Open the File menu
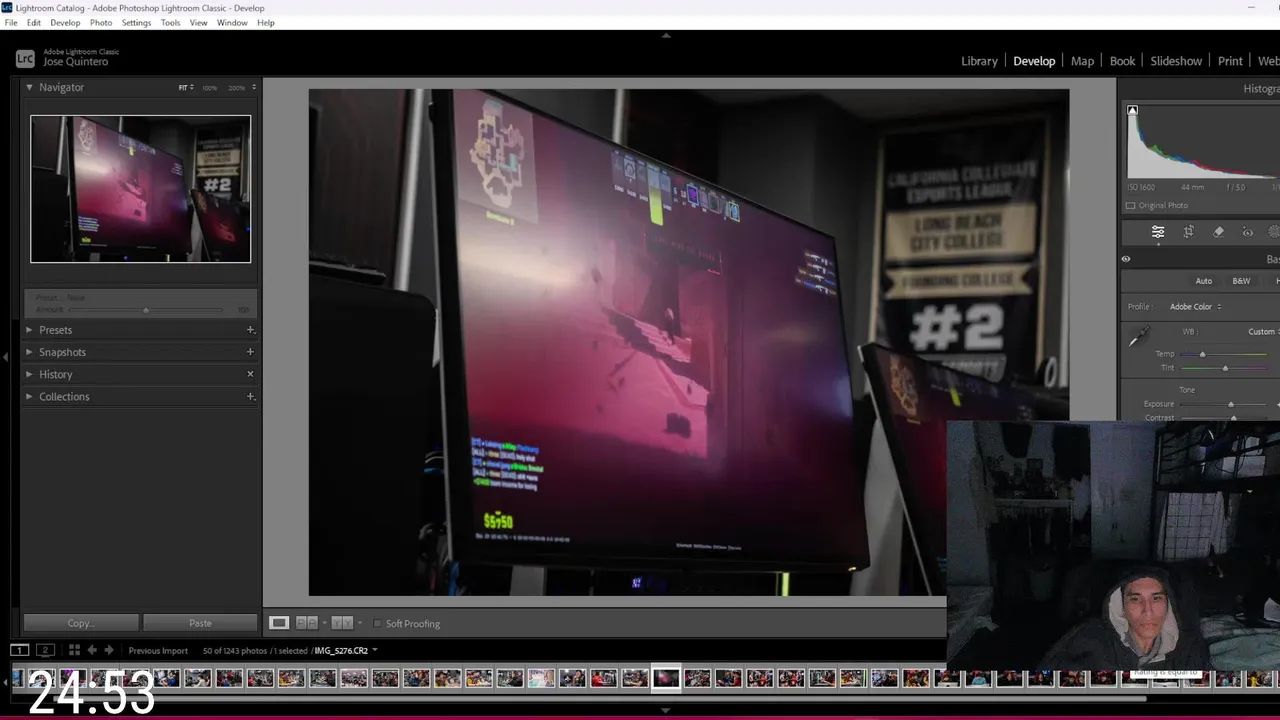Screen dimensions: 1280x720 [x=11, y=23]
